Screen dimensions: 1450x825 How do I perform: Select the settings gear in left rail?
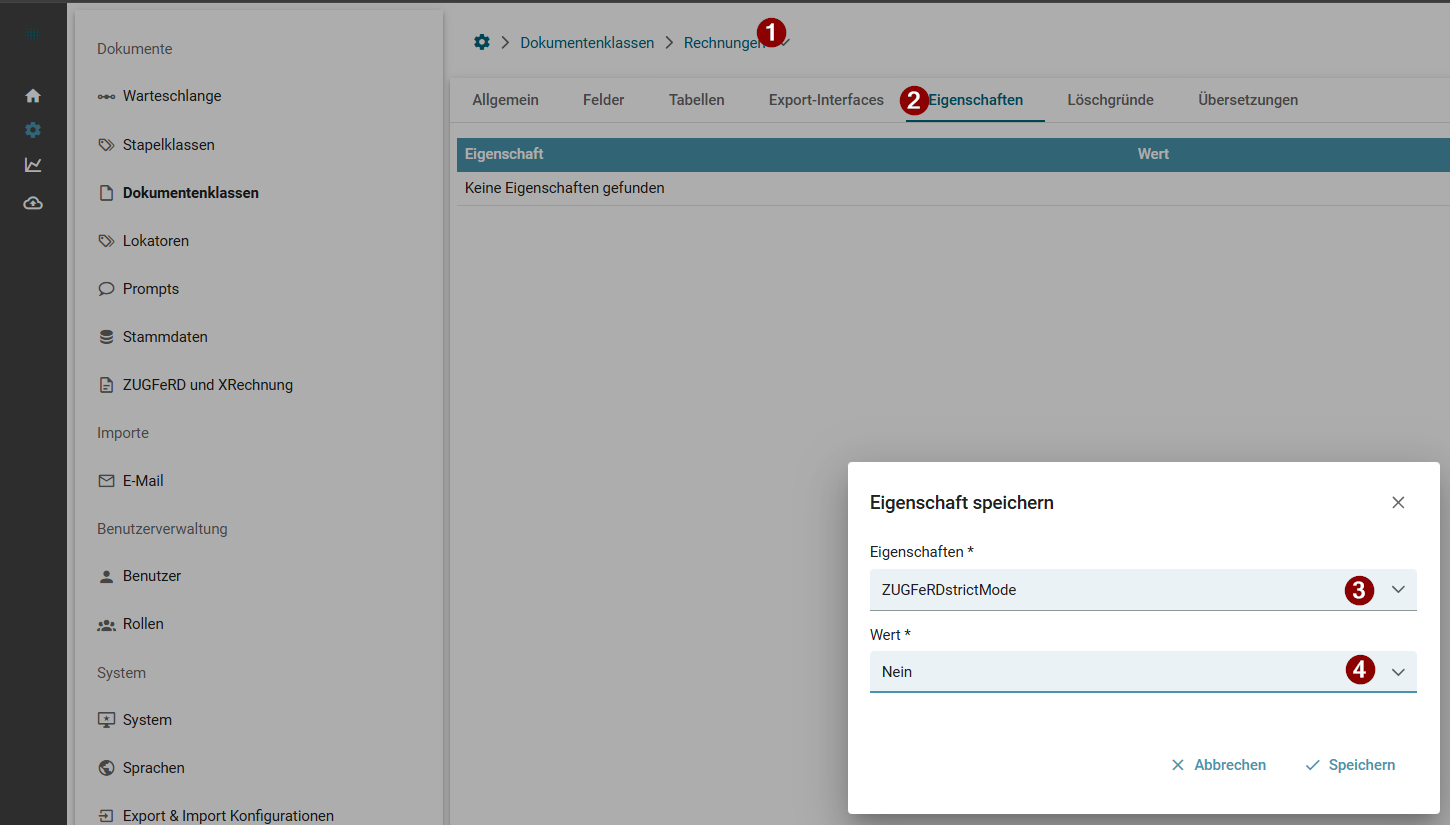(33, 130)
